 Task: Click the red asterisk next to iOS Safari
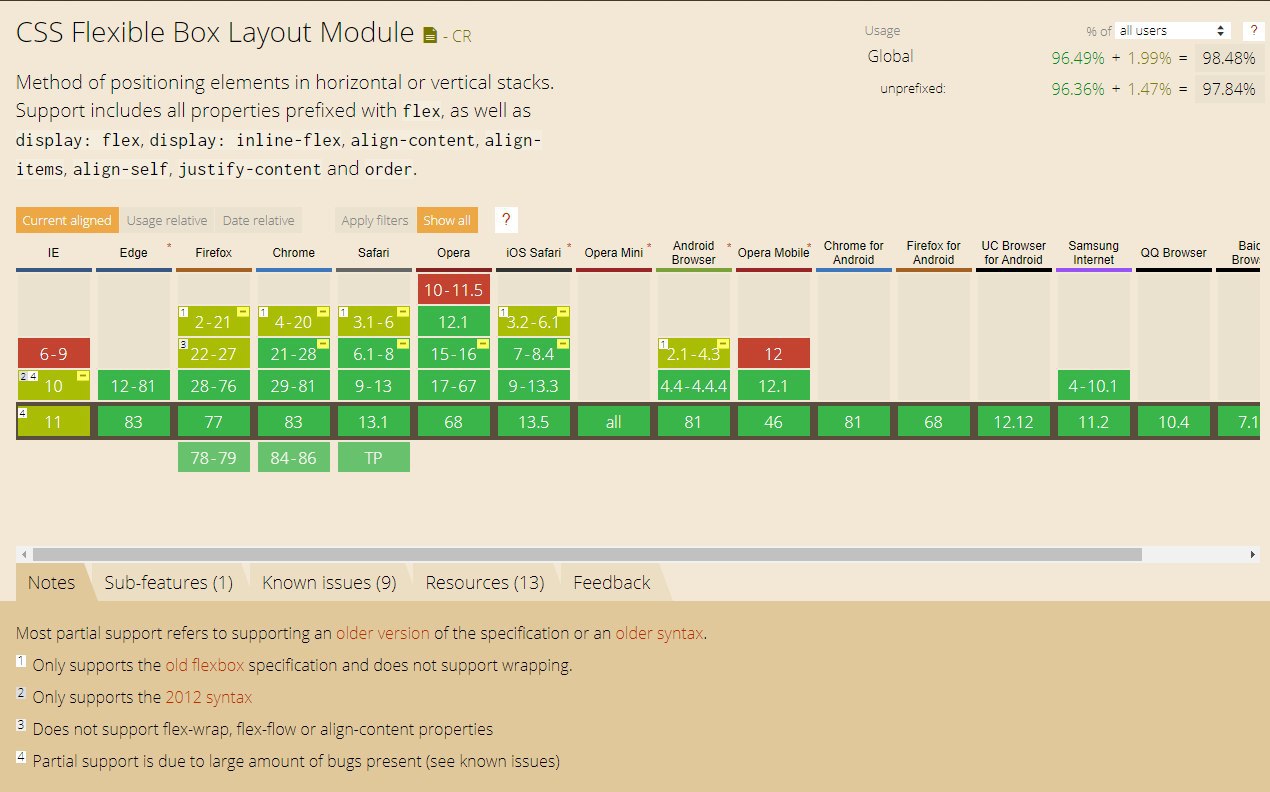tap(569, 246)
